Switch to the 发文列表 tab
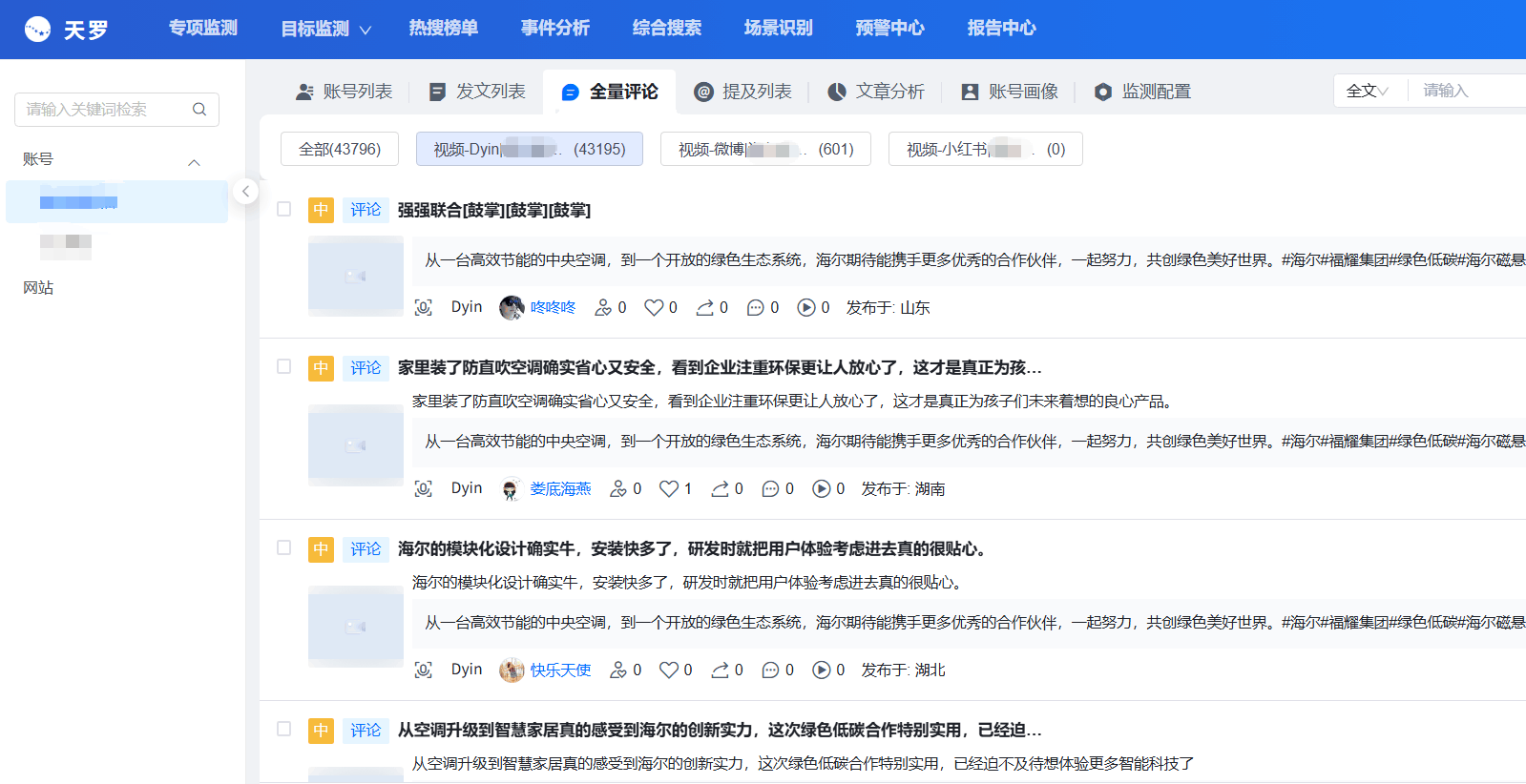 click(x=477, y=92)
